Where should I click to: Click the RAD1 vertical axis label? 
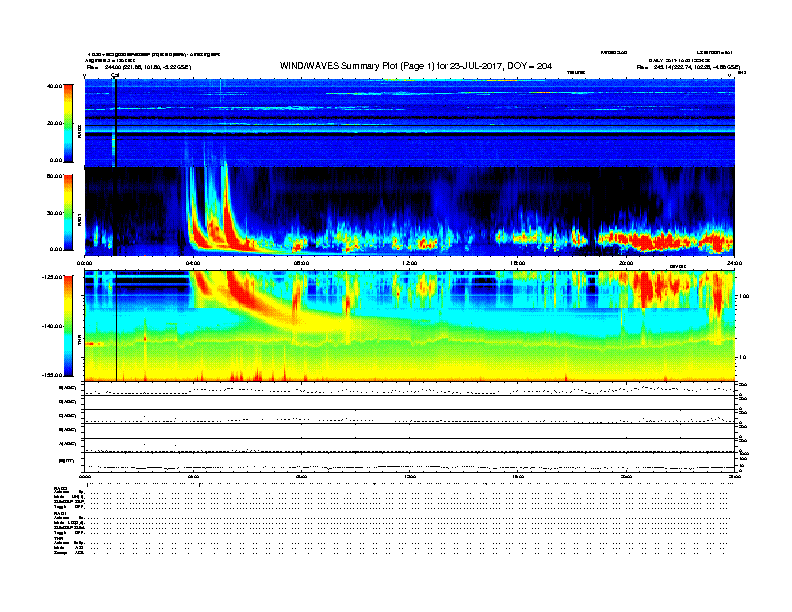[x=79, y=220]
